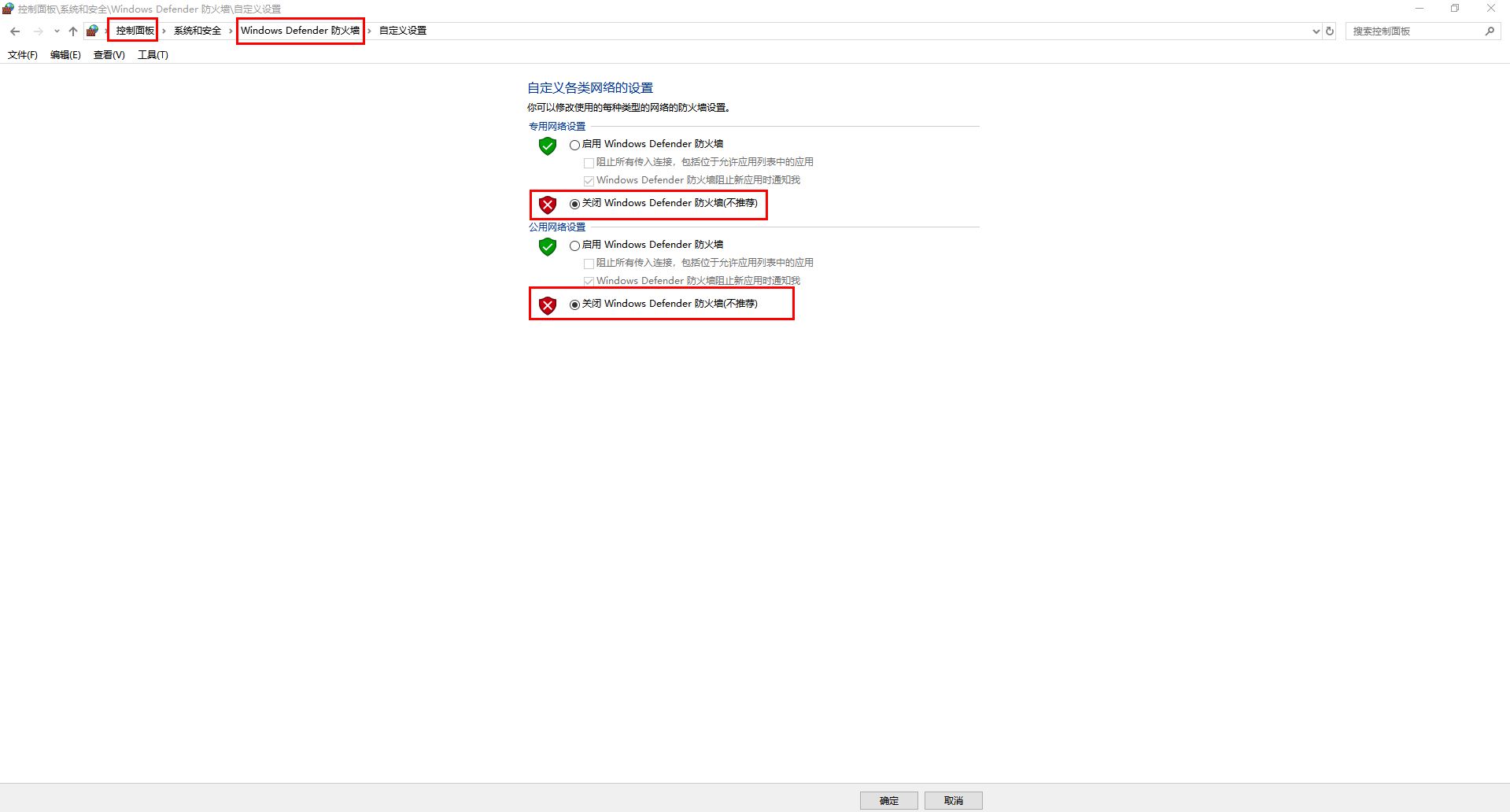Expand the address bar history dropdown
Screen dimensions: 1510x812
point(1316,31)
